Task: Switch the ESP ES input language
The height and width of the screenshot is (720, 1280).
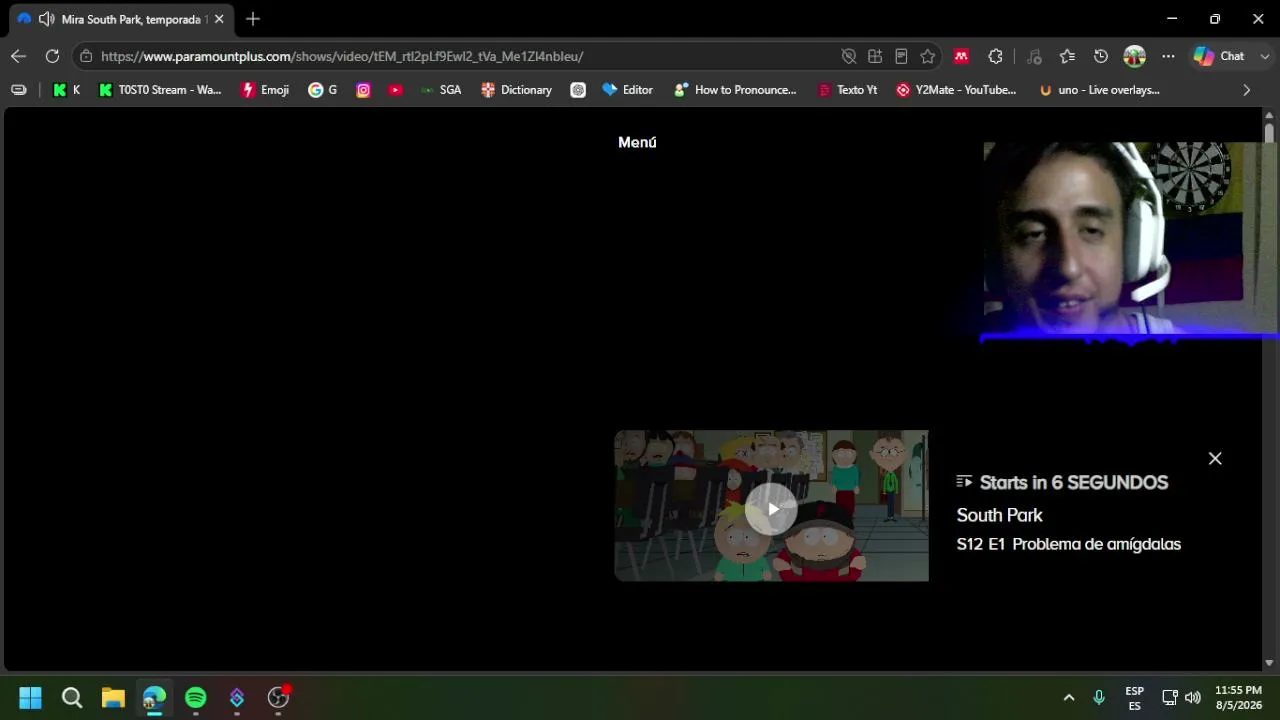Action: [x=1134, y=697]
